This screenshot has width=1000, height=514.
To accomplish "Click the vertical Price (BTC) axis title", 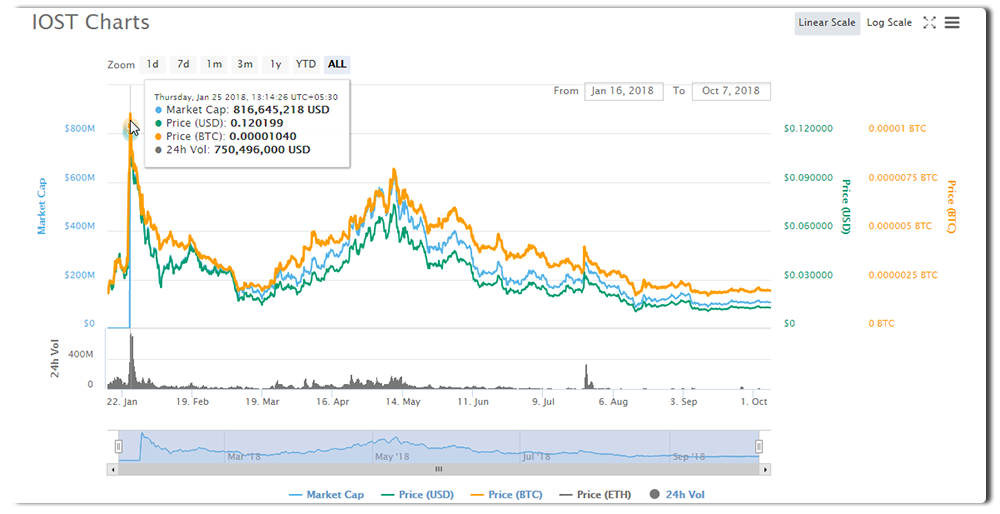I will (951, 207).
